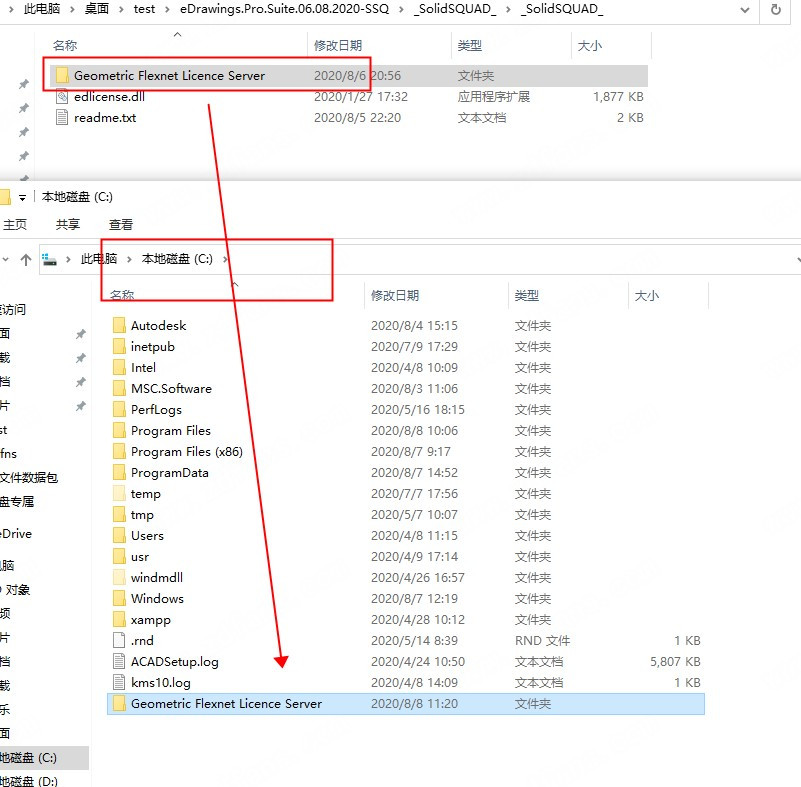This screenshot has height=787, width=801.
Task: Select Geometric Flexnet Licence Server folder in top window
Action: (349, 76)
